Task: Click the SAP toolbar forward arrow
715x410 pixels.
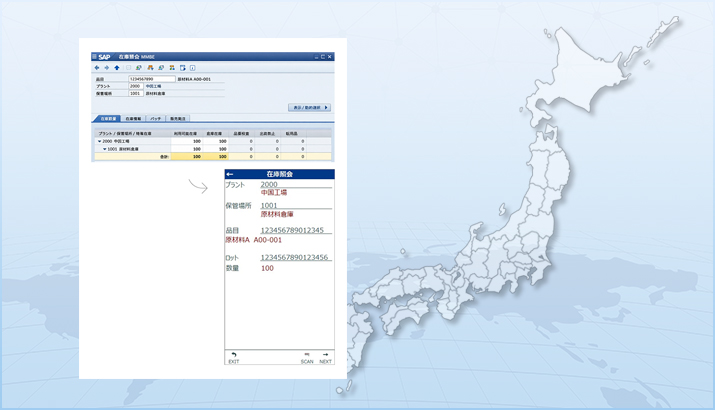Action: (106, 68)
